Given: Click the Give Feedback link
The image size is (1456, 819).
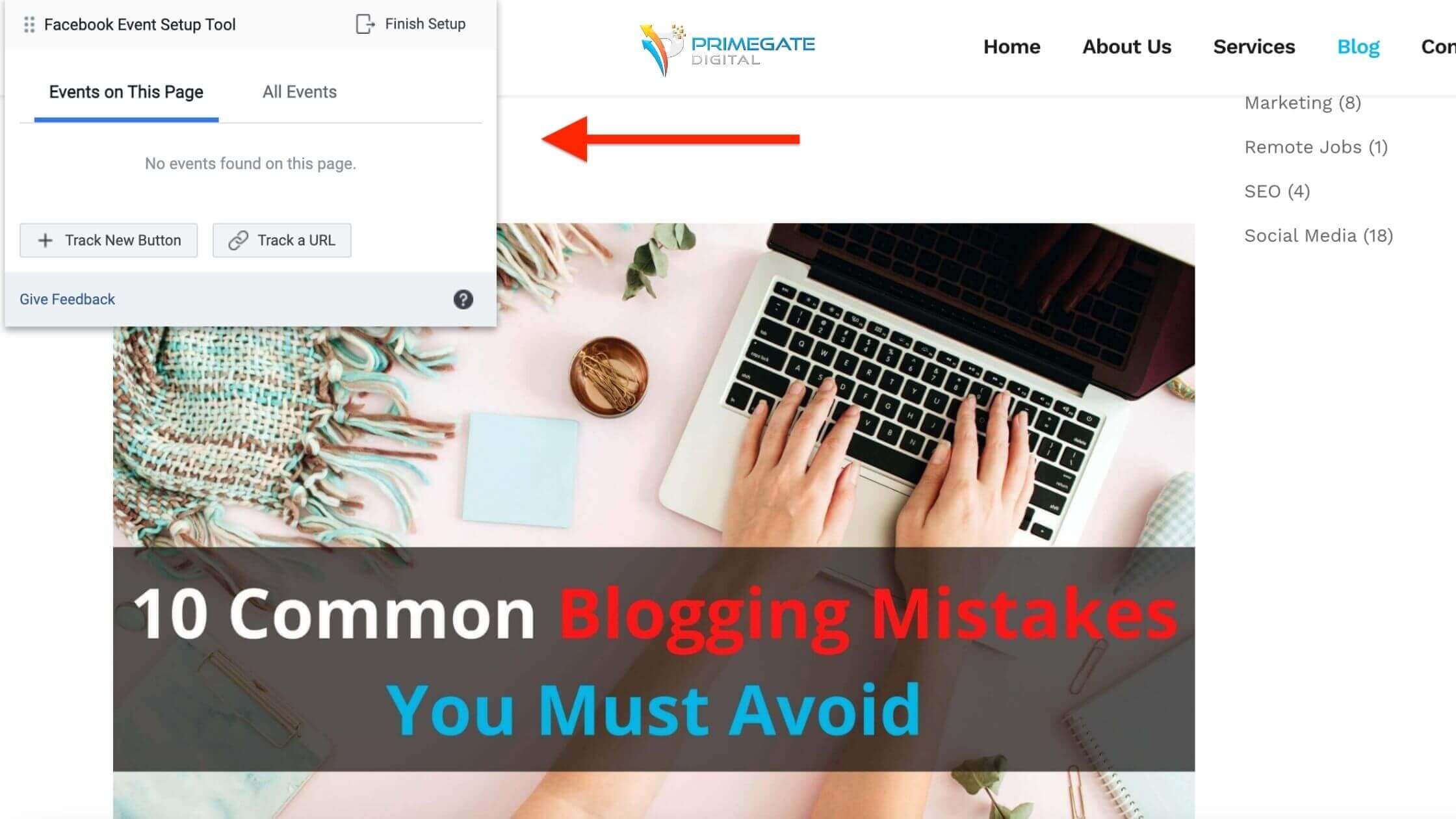Looking at the screenshot, I should click(66, 299).
